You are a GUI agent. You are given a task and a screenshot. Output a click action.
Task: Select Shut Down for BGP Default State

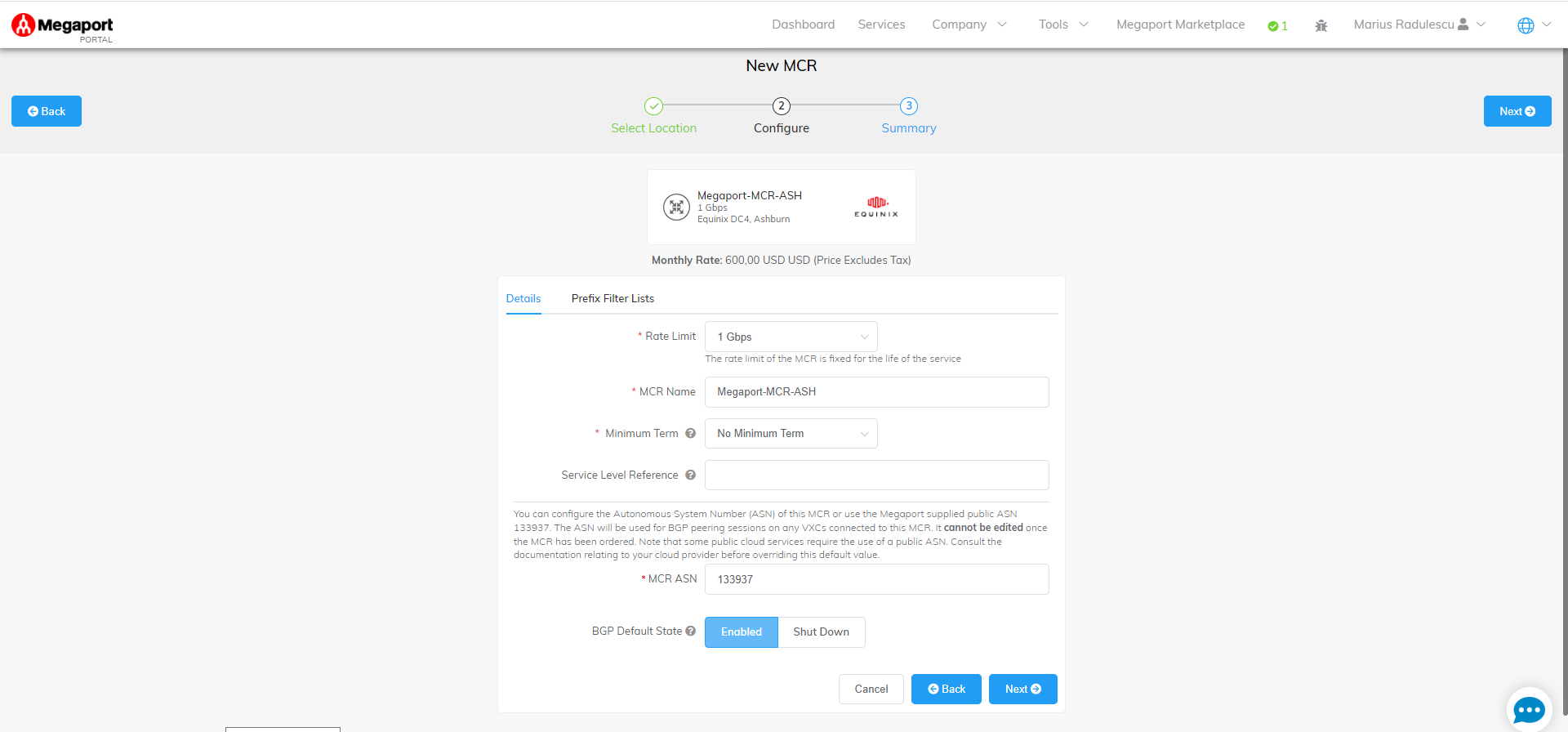tap(822, 632)
